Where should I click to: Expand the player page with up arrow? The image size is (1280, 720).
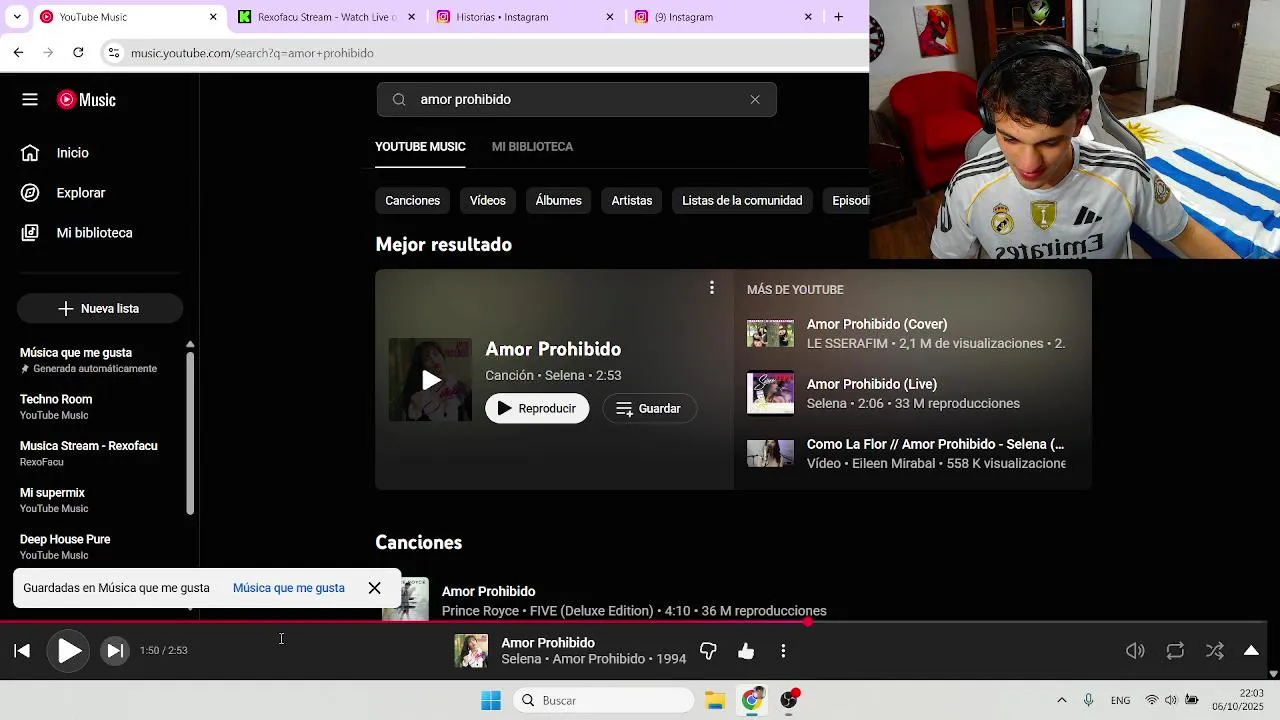(1251, 651)
